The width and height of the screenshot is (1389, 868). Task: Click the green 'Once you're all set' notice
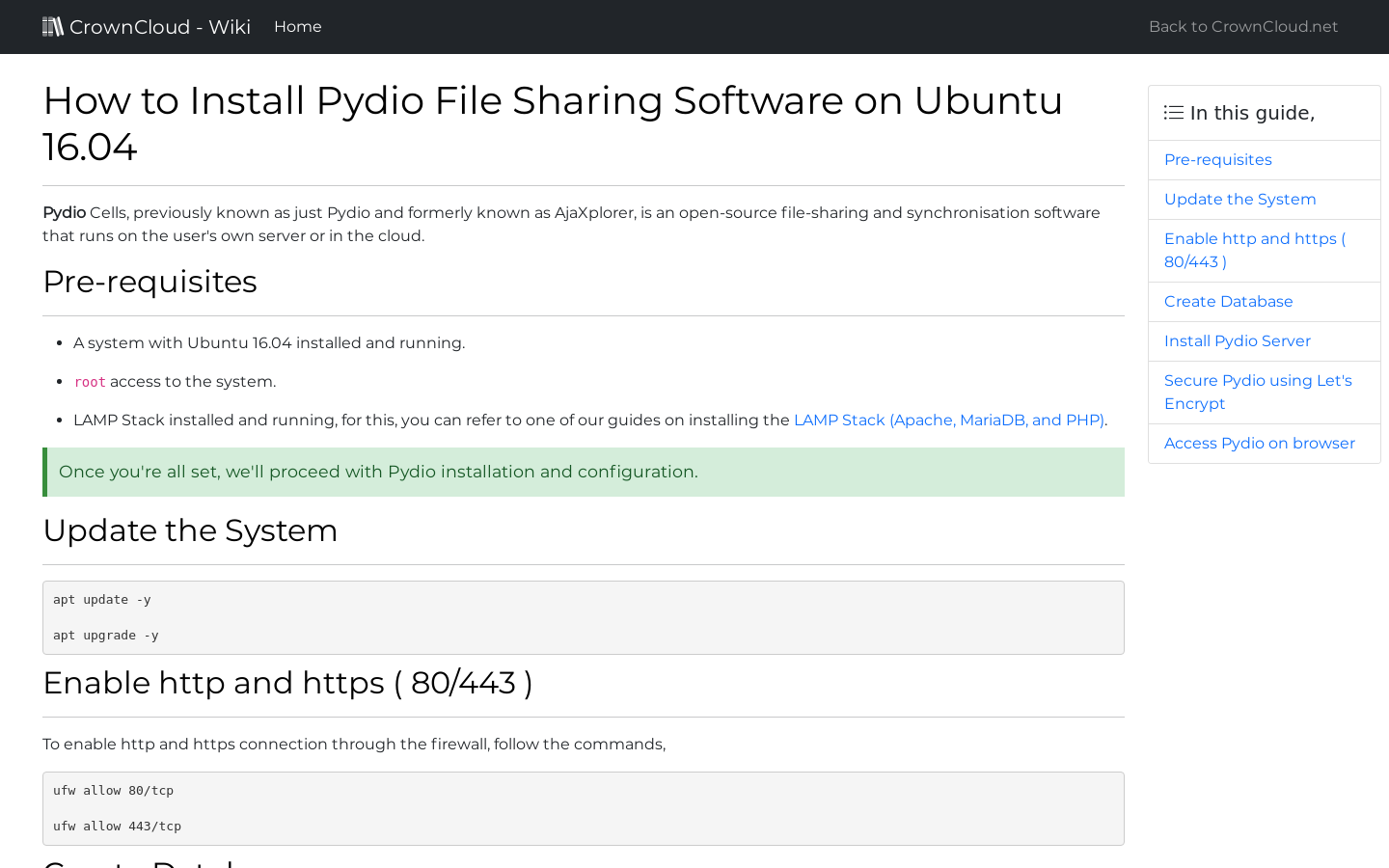point(584,473)
